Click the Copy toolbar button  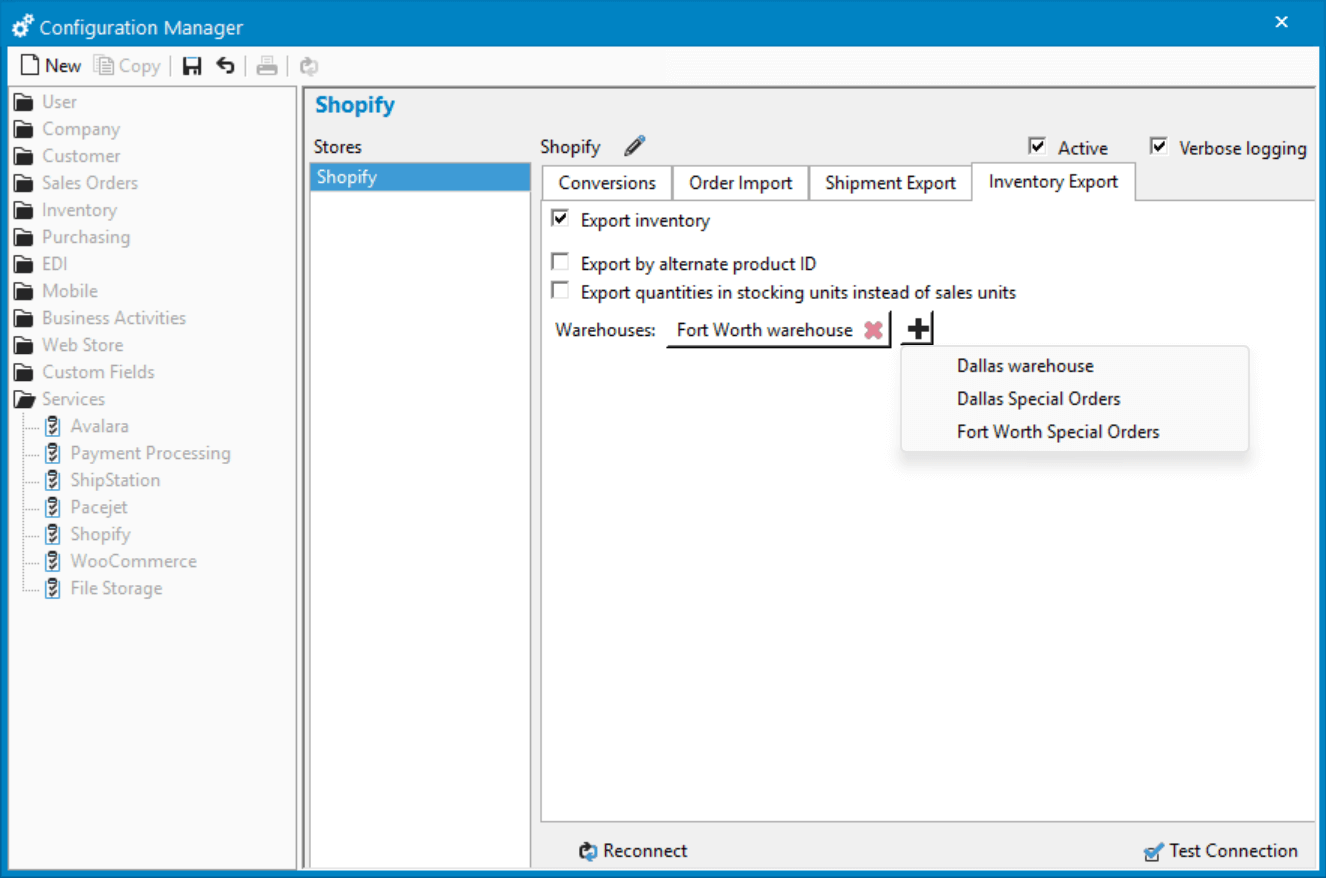pyautogui.click(x=127, y=66)
